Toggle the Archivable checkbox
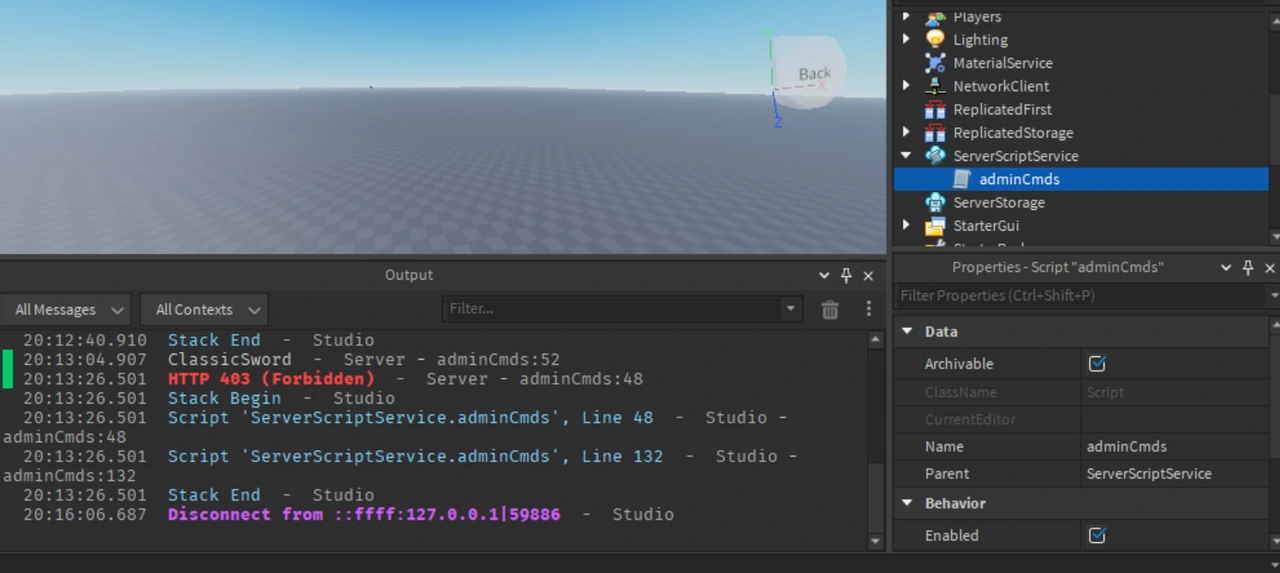Screen dimensions: 1280x573 coord(1097,364)
